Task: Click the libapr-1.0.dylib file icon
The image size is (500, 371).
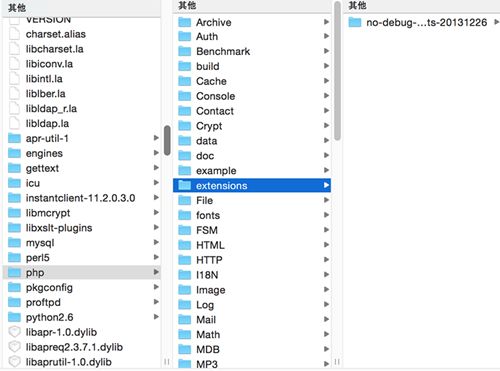Action: point(14,332)
